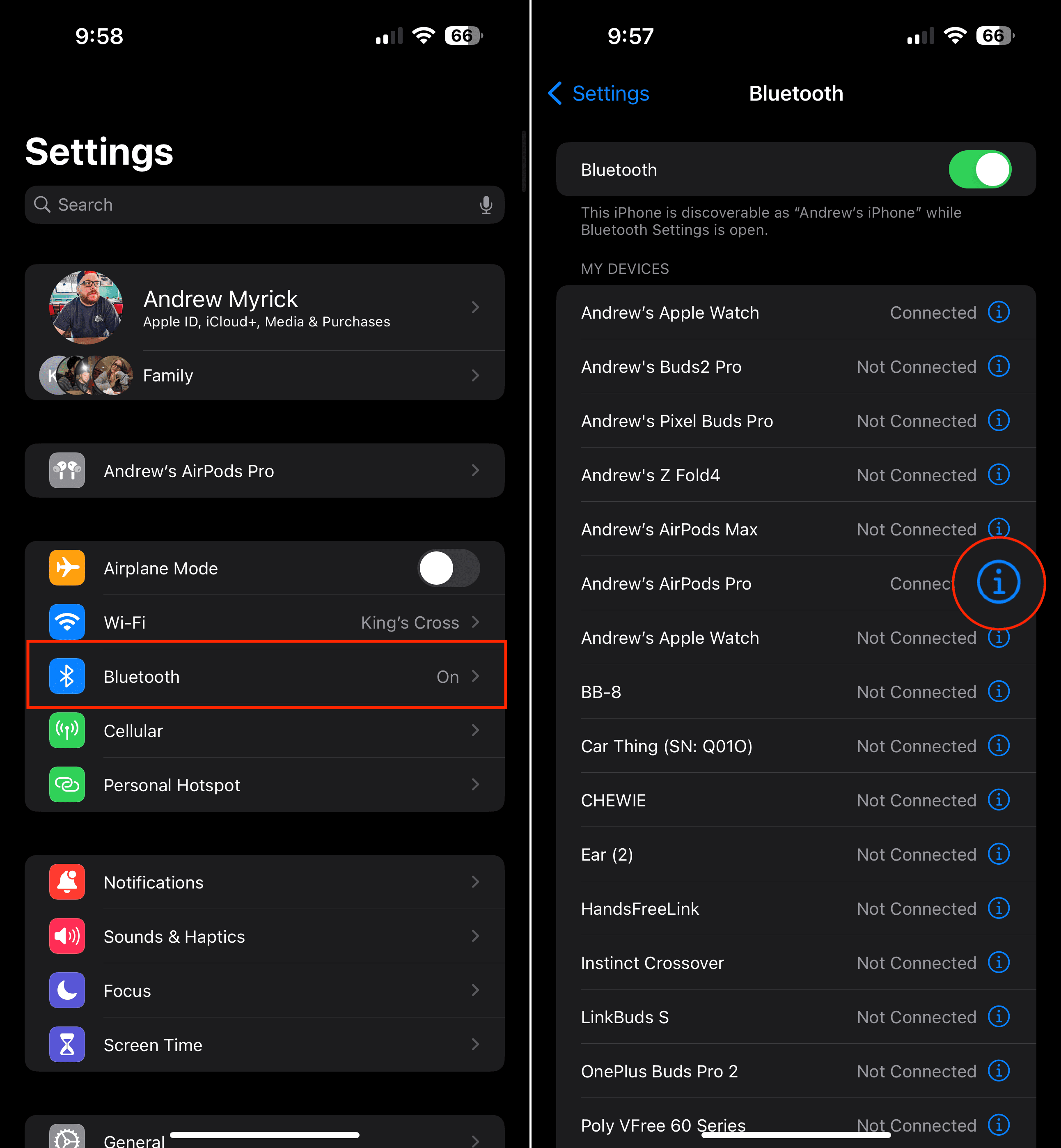Select "Andrew's AirPods Pro" in My Devices
This screenshot has width=1061, height=1148.
tap(666, 583)
